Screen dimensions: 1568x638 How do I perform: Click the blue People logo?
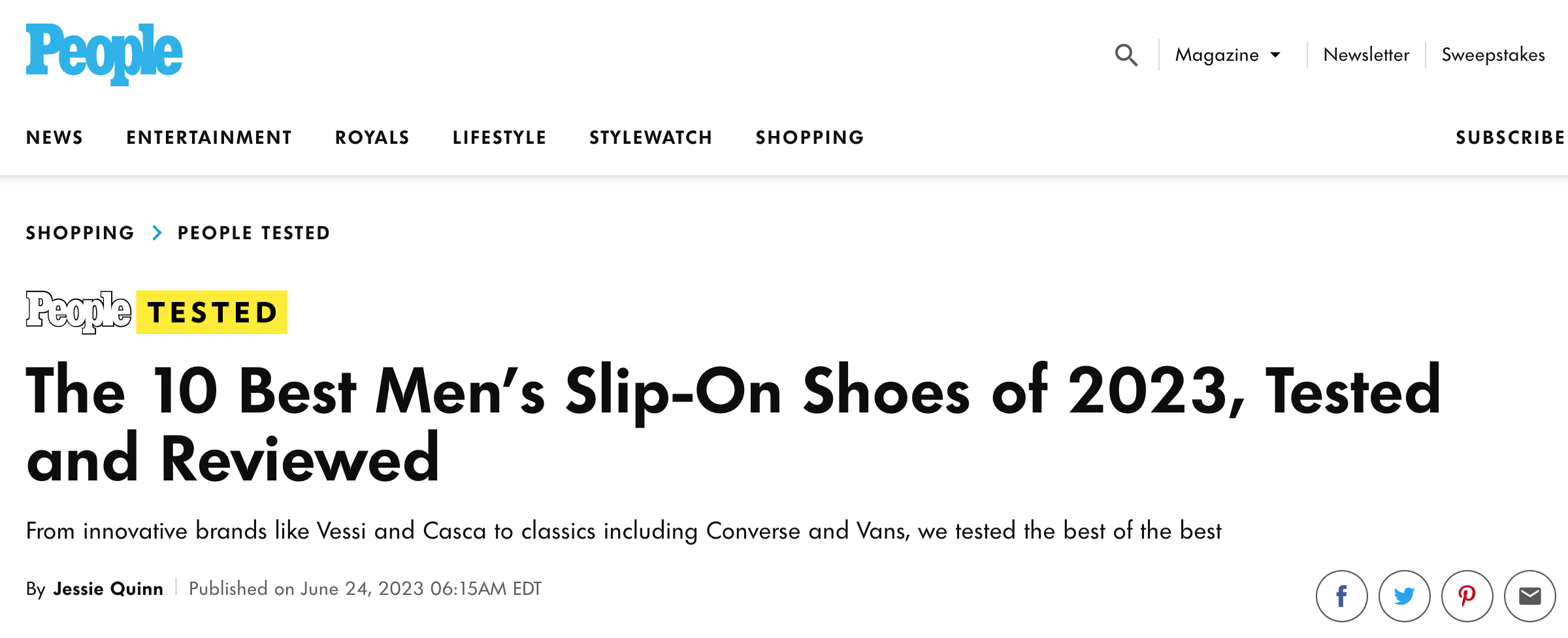105,54
